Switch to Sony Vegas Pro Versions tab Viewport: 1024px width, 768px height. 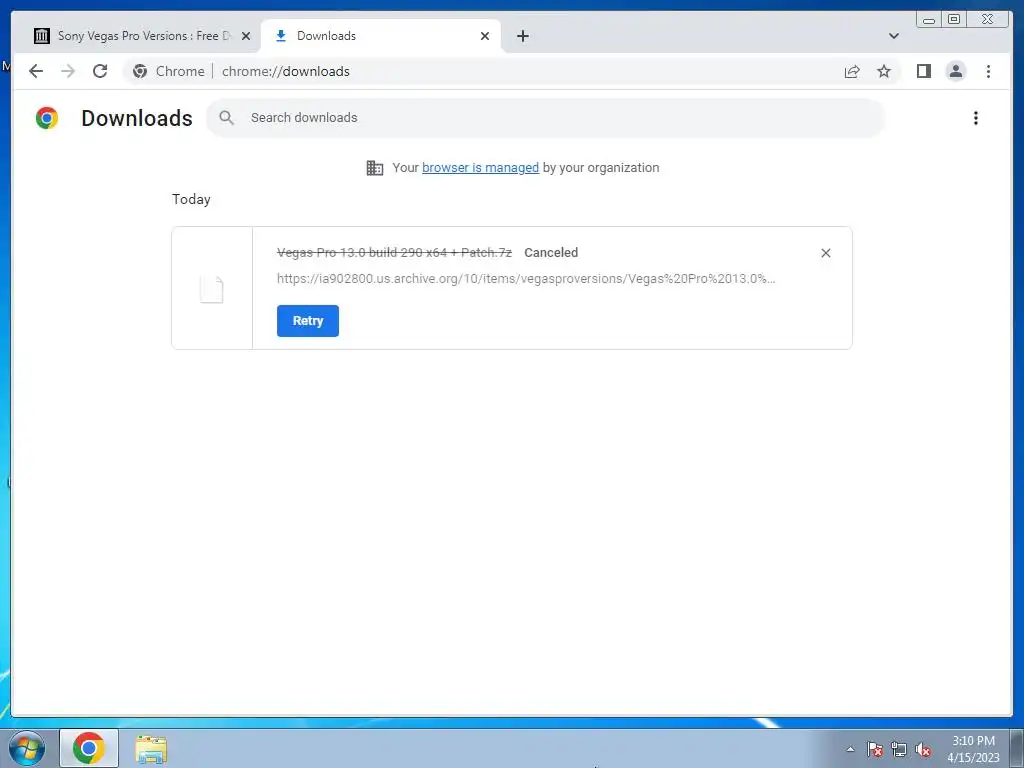(x=142, y=36)
